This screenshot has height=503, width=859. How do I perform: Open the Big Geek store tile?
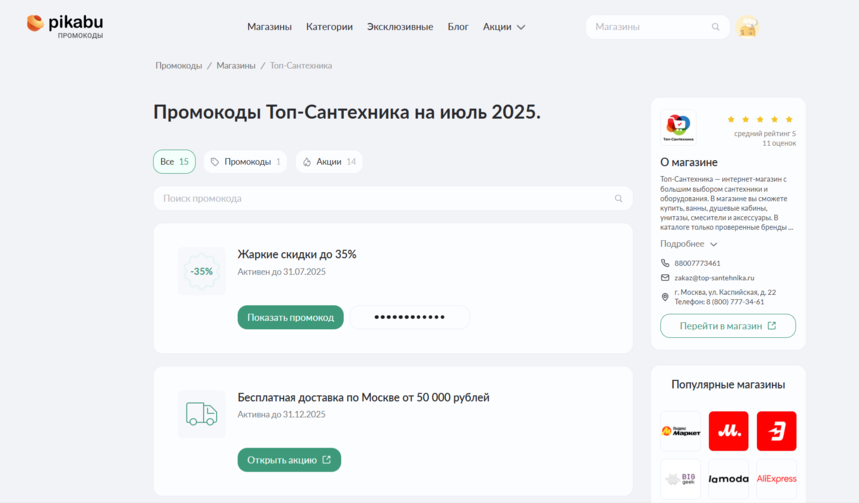point(680,479)
